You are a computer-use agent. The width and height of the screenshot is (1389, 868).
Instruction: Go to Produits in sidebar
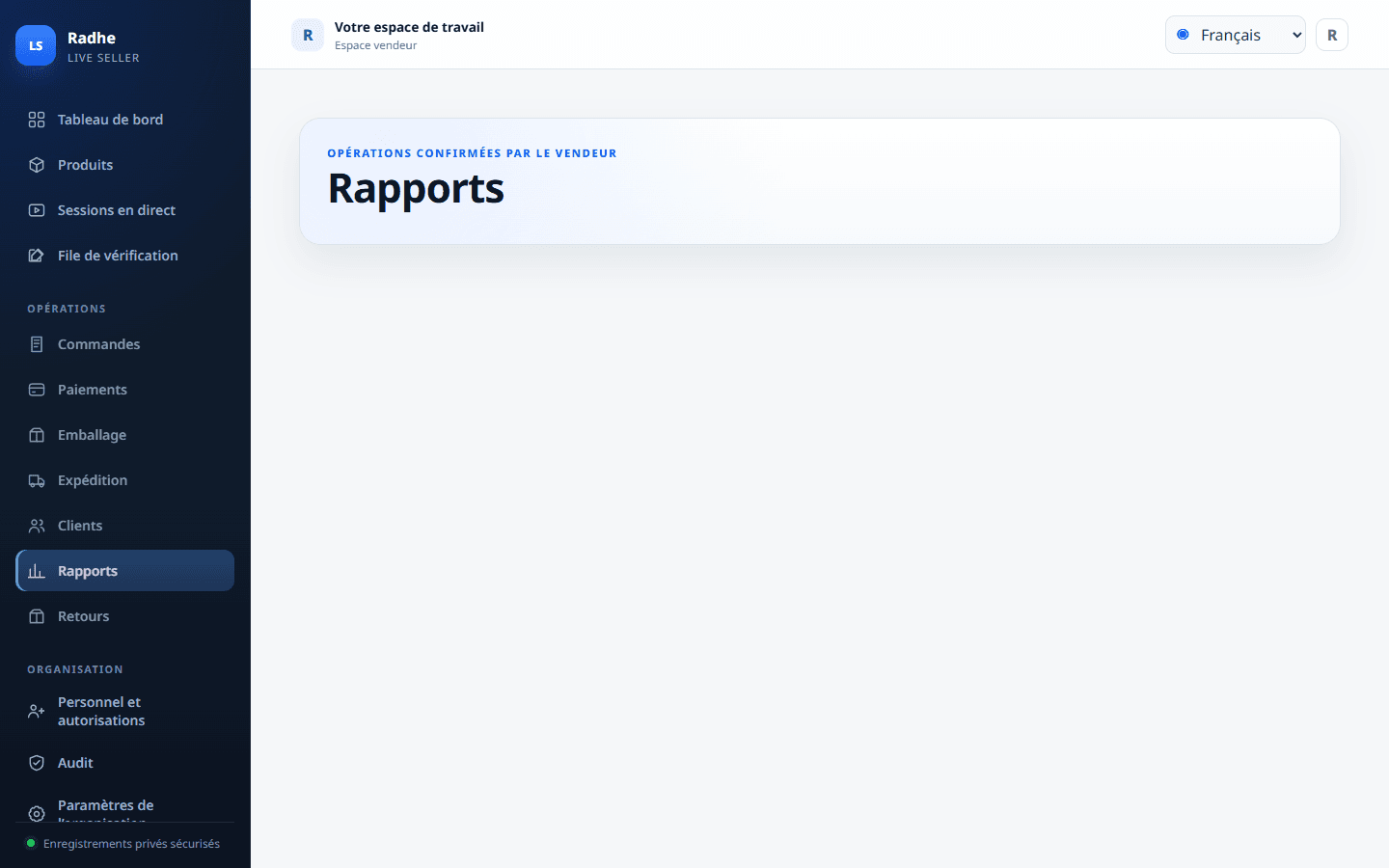[x=125, y=165]
